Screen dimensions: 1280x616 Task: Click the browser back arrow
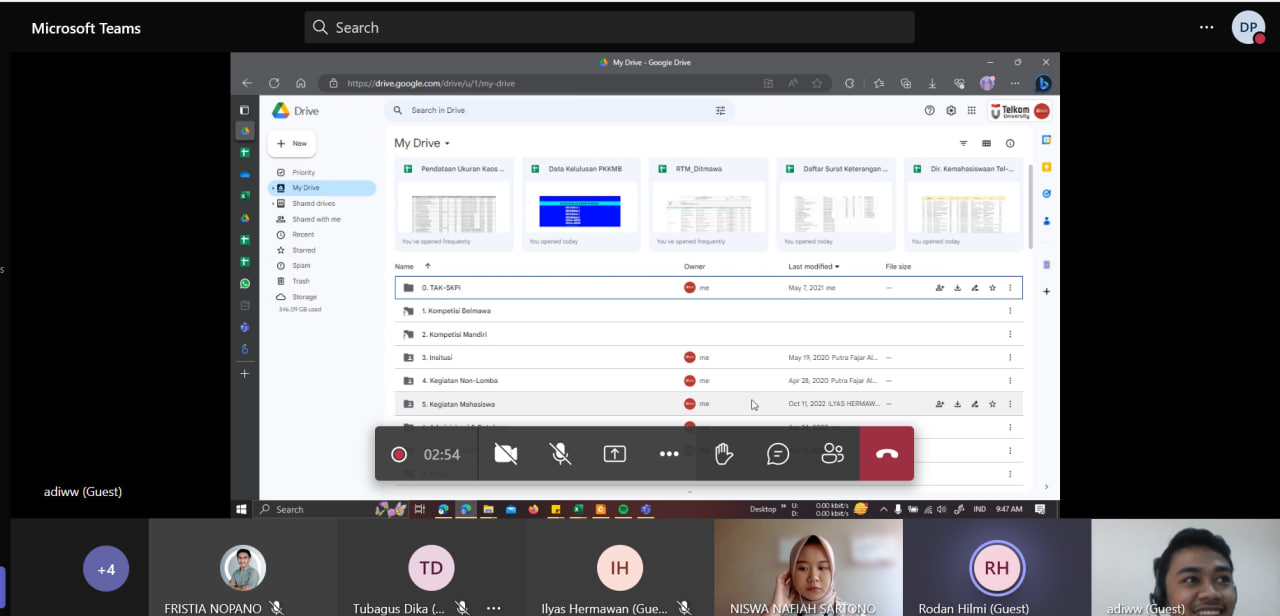pyautogui.click(x=247, y=83)
